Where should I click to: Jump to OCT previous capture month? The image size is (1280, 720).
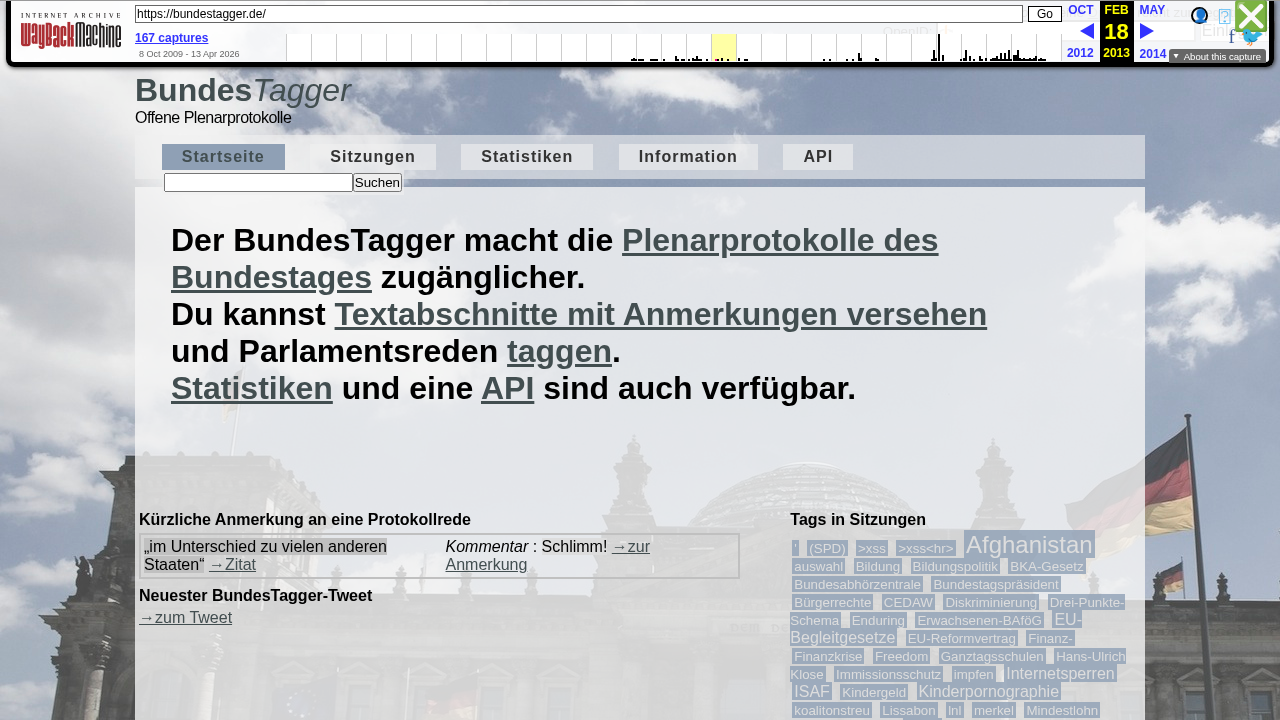point(1081,10)
